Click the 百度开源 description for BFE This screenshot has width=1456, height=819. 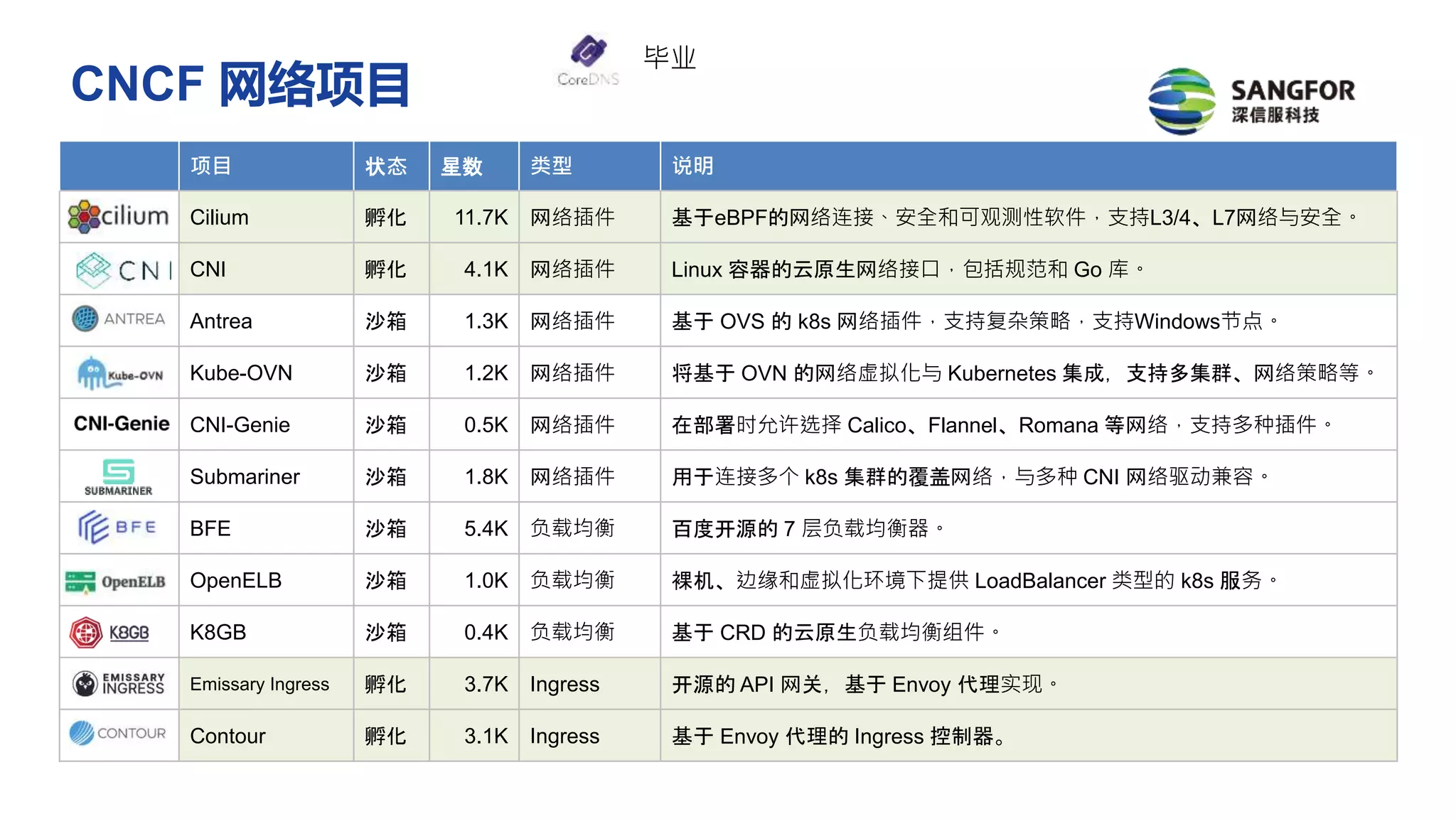point(808,528)
